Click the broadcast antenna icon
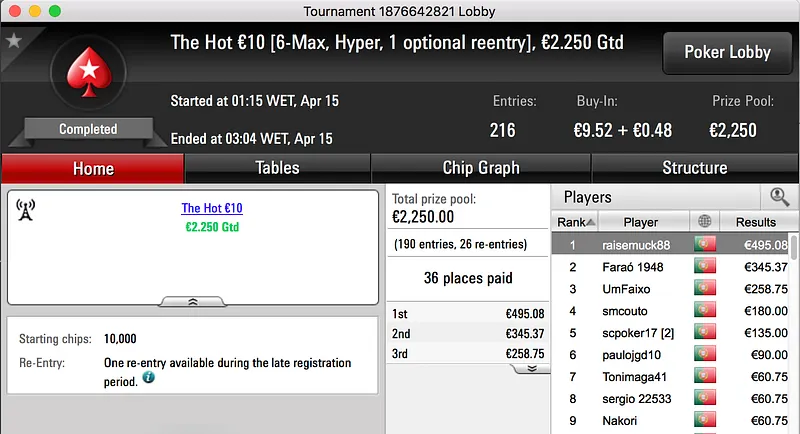The width and height of the screenshot is (800, 434). 26,210
